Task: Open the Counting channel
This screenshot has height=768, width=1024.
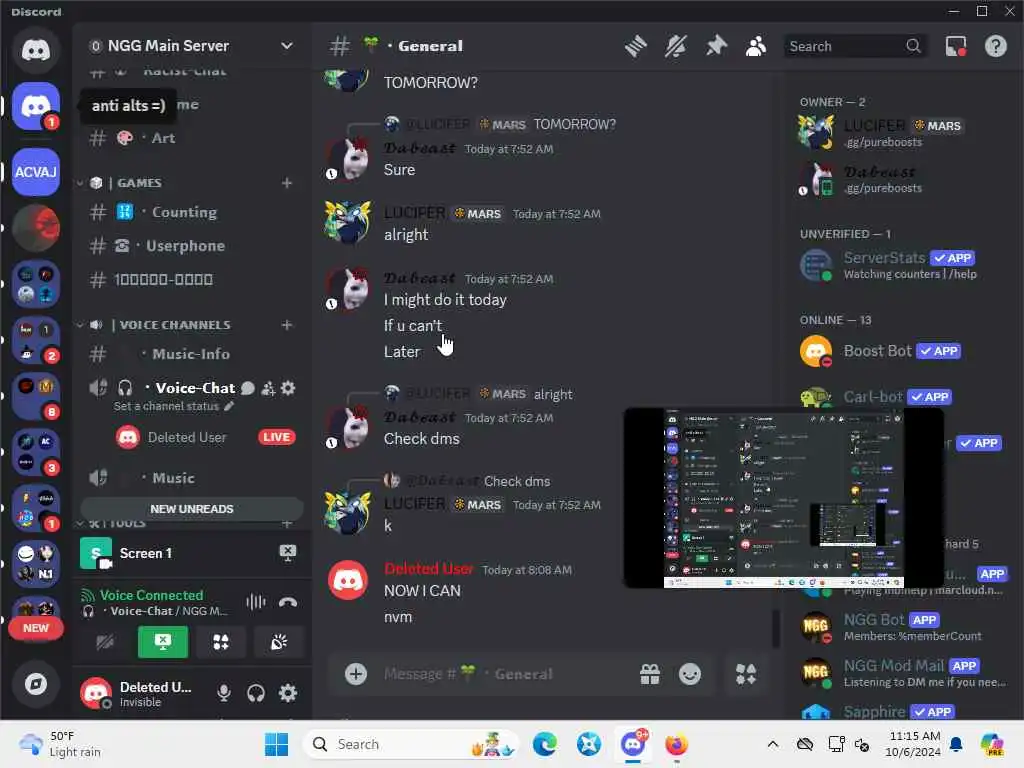Action: click(191, 212)
